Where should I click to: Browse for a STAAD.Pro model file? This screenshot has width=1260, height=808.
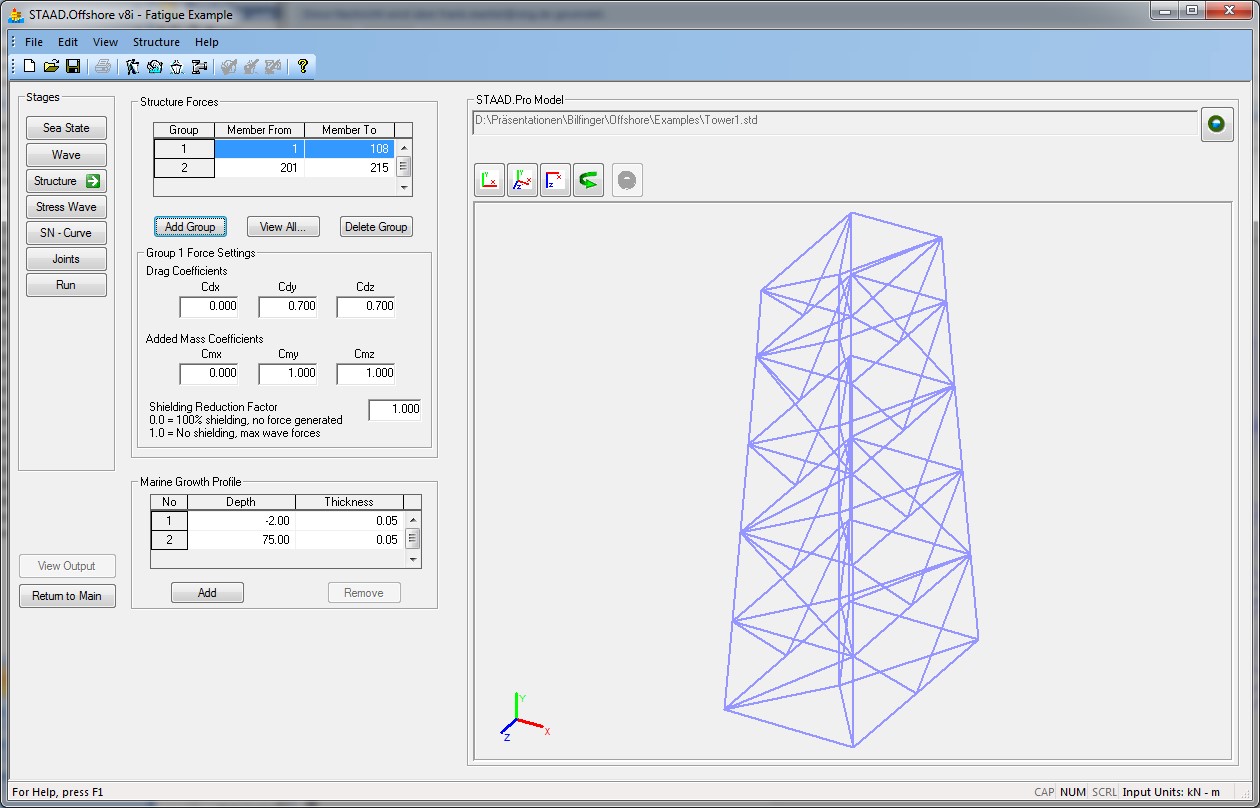[1216, 124]
